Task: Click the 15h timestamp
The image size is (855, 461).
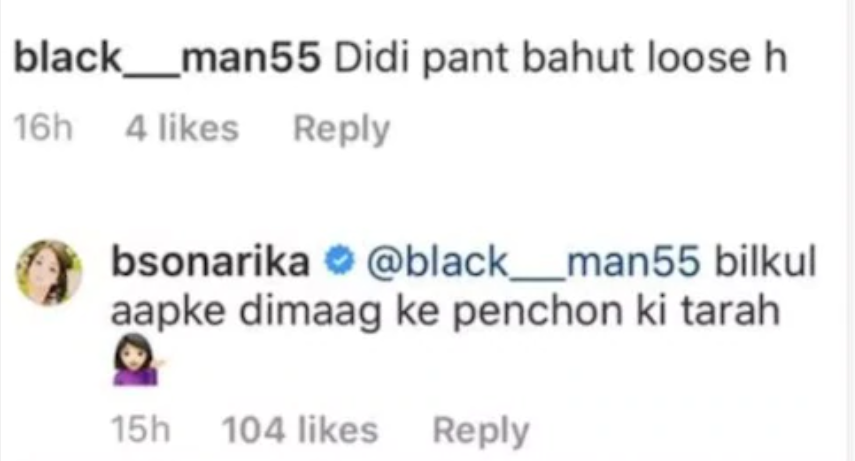Action: (141, 430)
